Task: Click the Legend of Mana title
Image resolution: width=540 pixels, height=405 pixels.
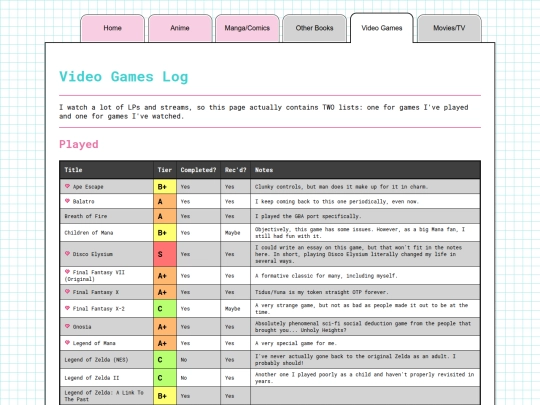Action: coord(94,343)
